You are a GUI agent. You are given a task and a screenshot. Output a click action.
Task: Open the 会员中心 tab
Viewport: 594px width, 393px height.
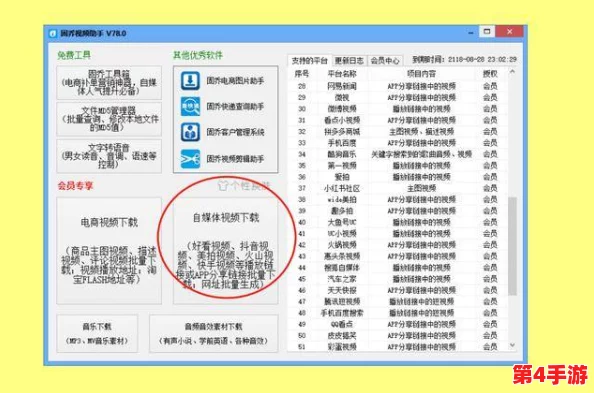[385, 61]
